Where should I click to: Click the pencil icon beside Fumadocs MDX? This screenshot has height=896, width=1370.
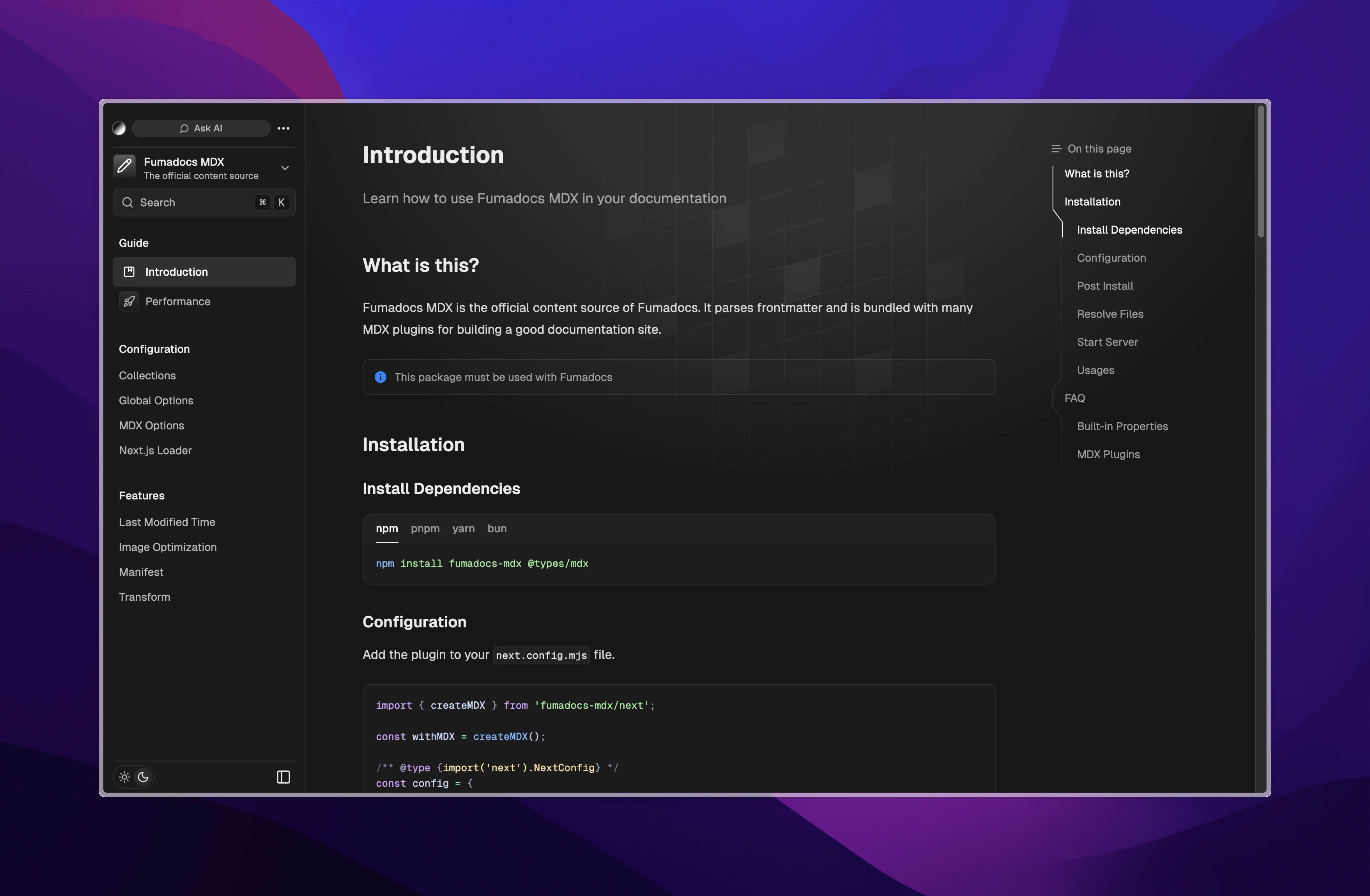click(124, 166)
